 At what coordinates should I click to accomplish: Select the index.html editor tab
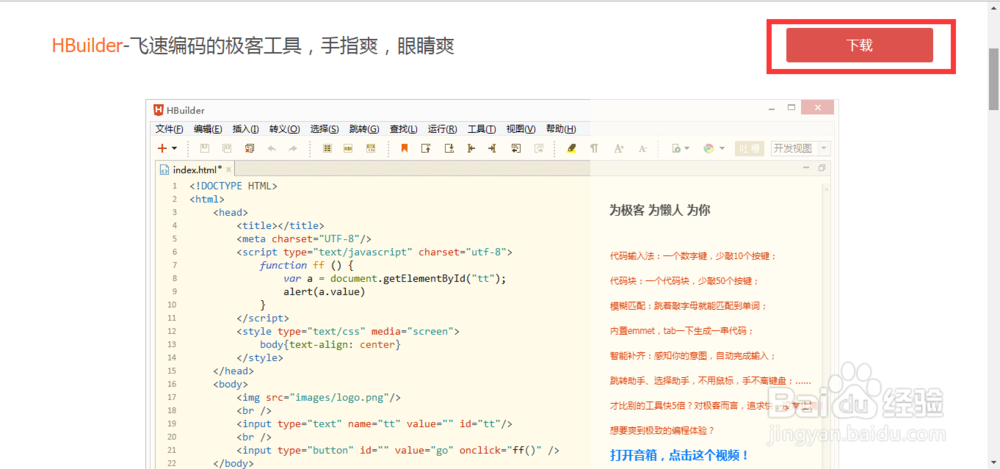(x=197, y=169)
